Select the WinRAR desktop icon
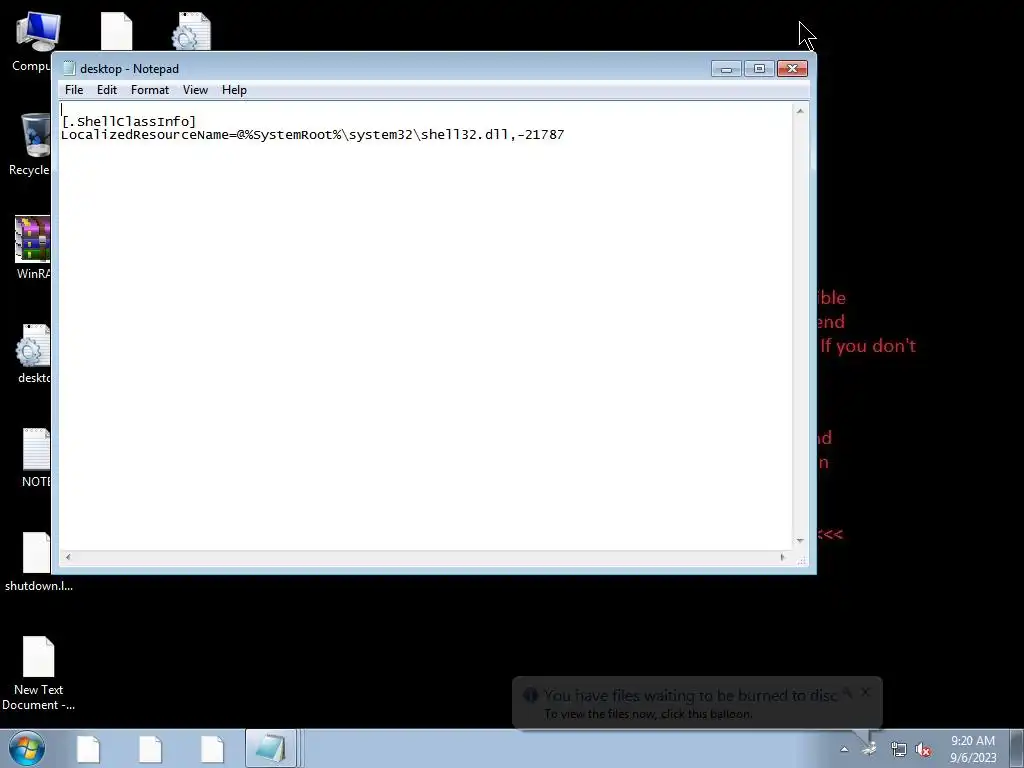This screenshot has height=768, width=1024. click(x=33, y=247)
